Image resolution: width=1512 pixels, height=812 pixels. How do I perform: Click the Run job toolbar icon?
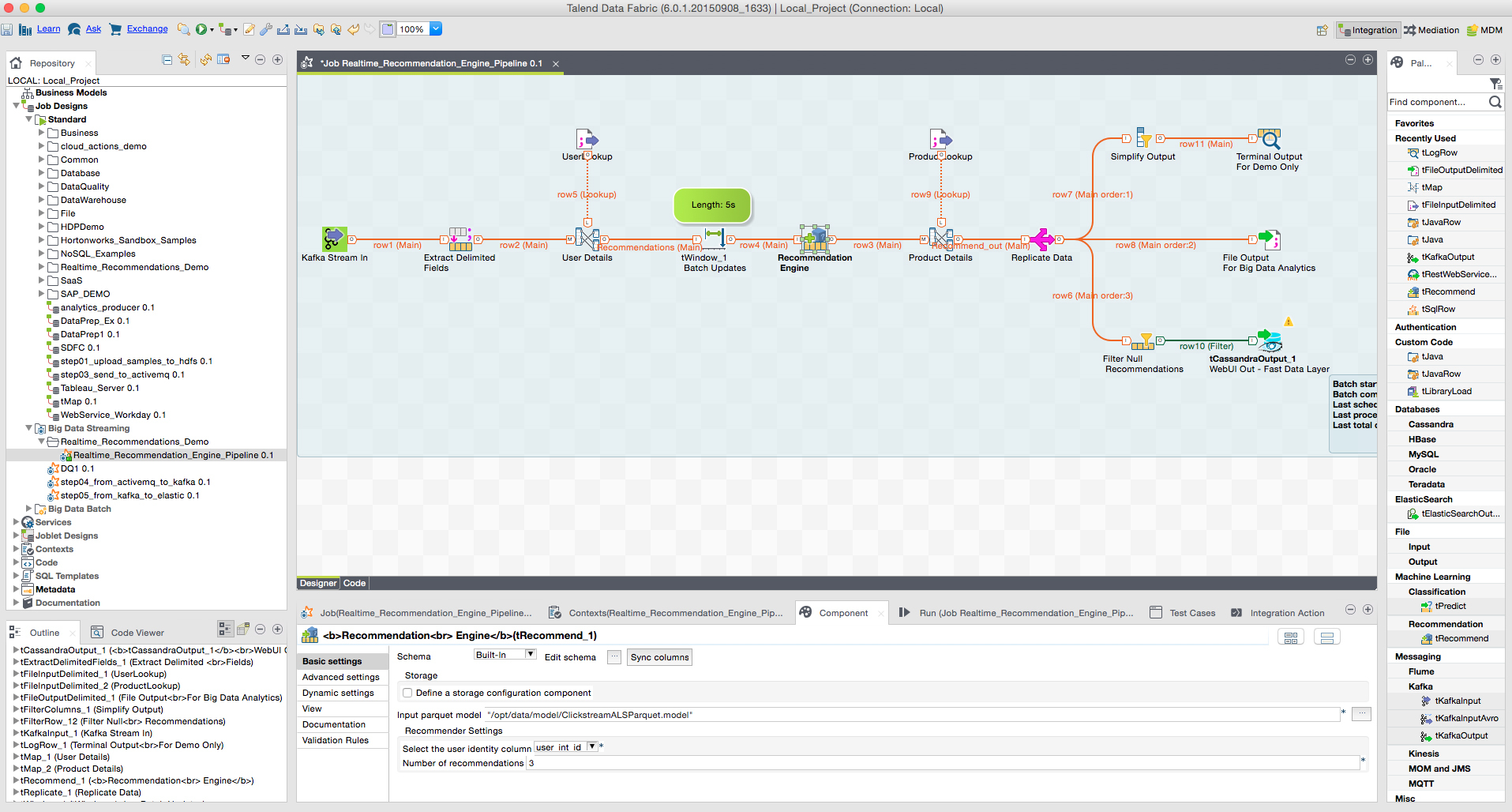[x=201, y=29]
